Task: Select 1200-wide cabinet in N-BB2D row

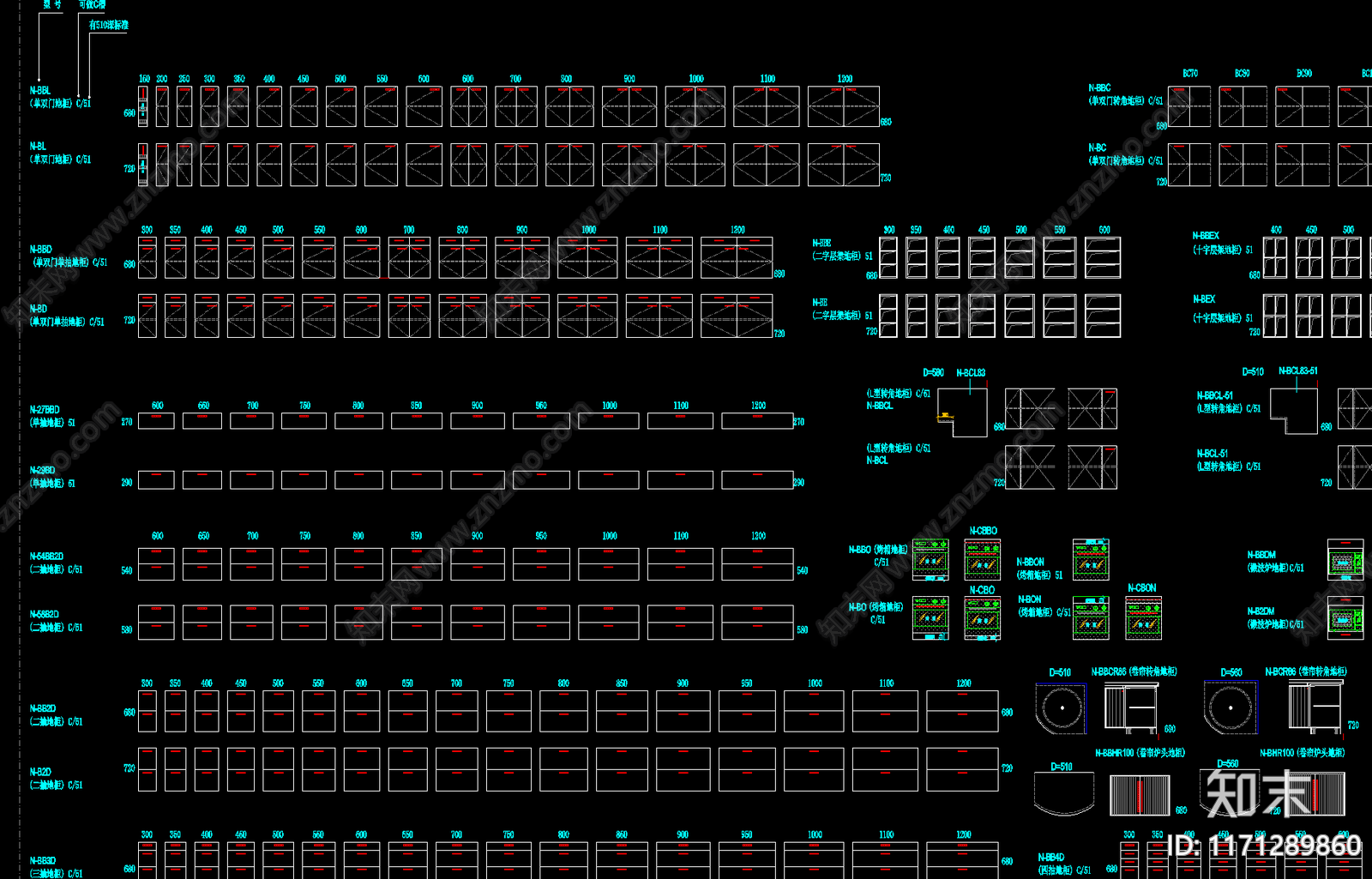Action: click(x=962, y=711)
